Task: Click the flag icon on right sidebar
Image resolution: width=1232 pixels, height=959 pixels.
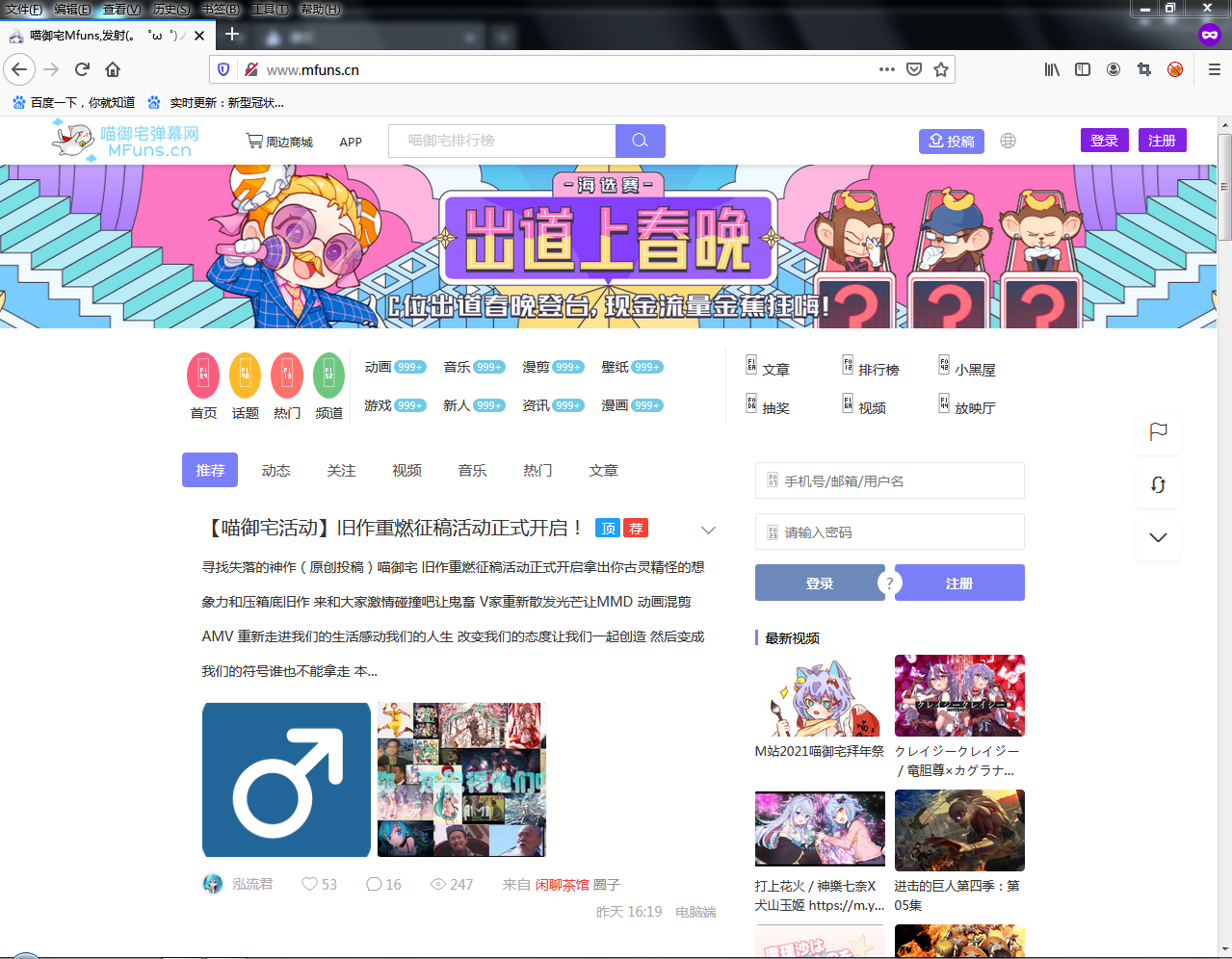Action: [x=1158, y=431]
